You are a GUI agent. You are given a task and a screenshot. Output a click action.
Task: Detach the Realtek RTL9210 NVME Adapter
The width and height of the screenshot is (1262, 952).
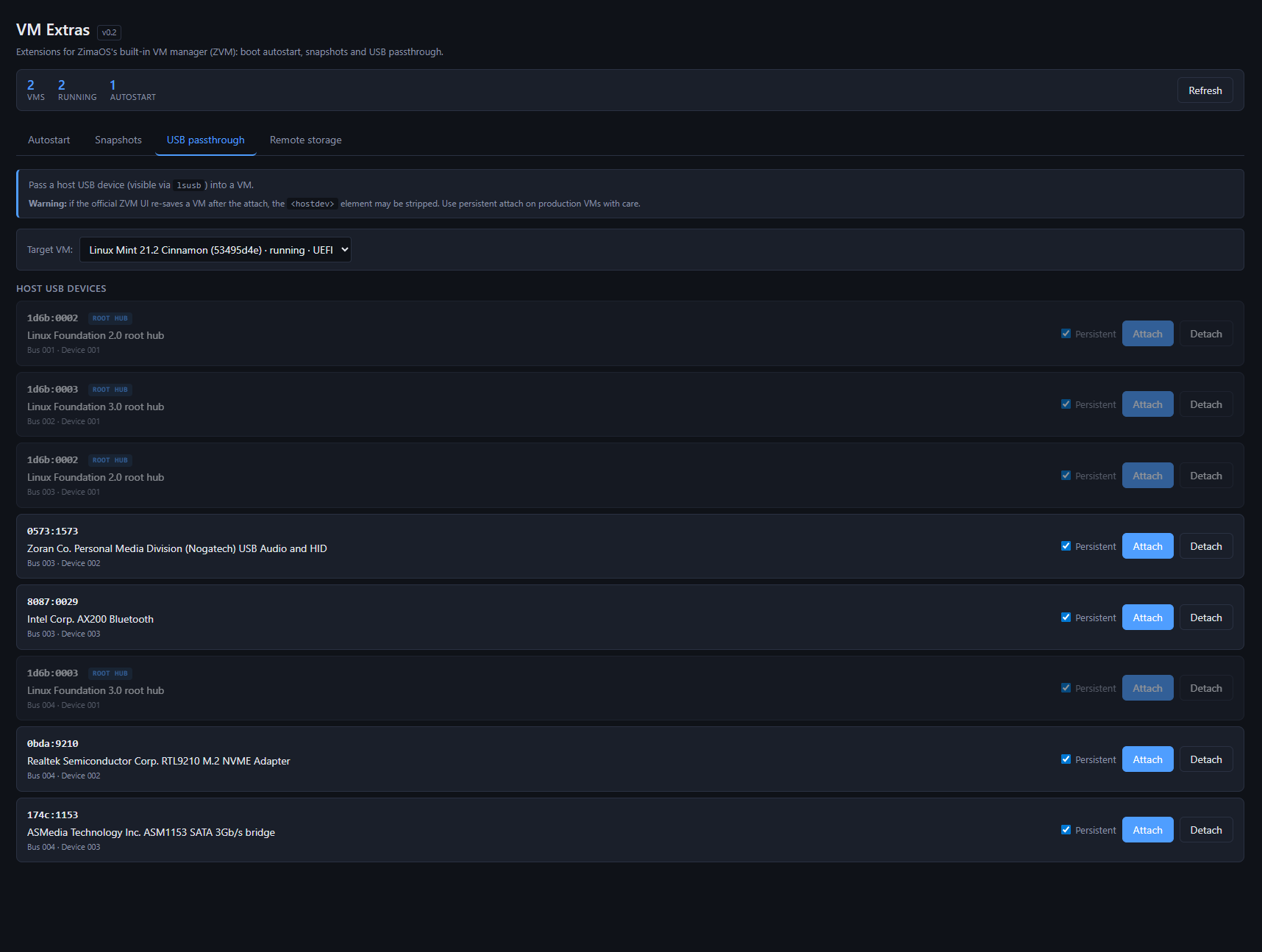1206,759
